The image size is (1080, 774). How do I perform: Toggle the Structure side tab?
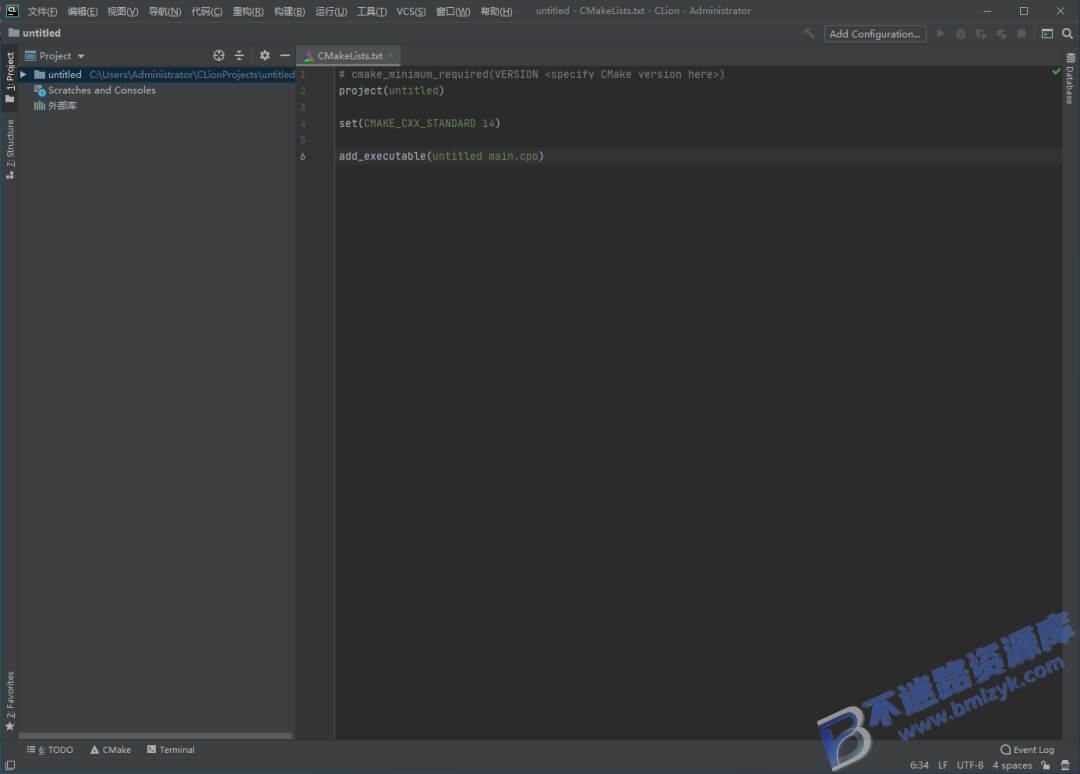10,149
